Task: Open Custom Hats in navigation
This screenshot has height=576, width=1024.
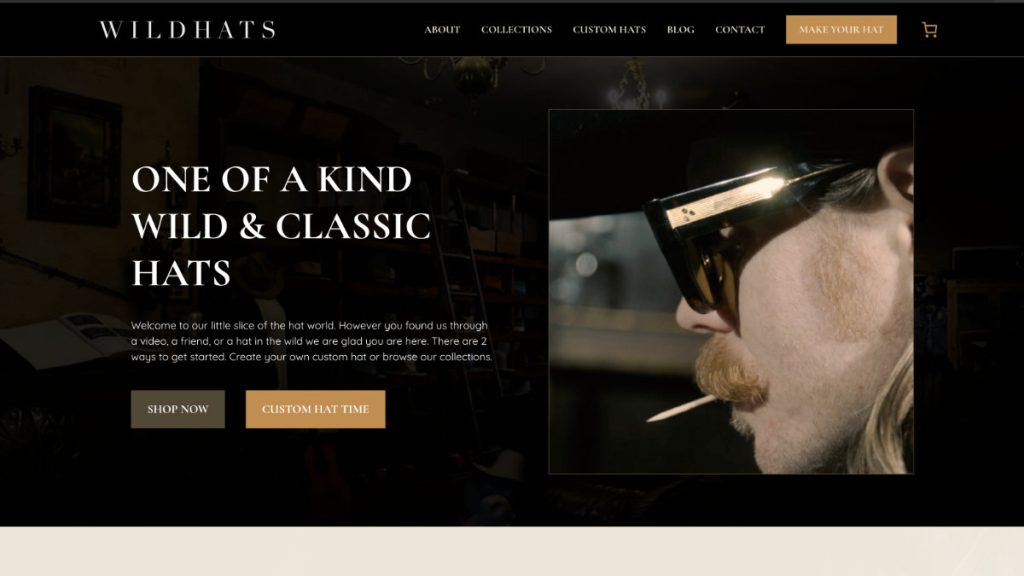Action: coord(609,29)
